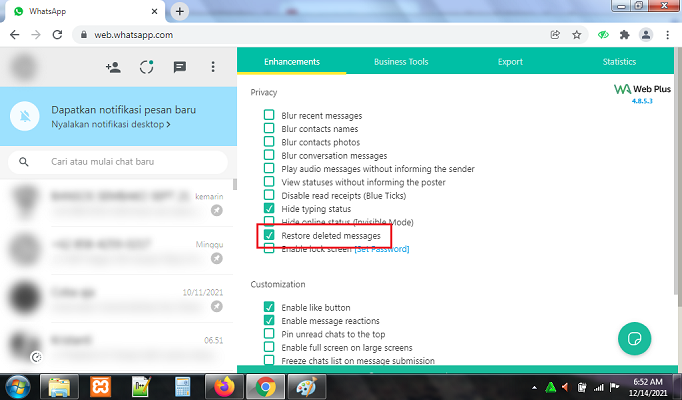Open the WhatsApp Status circle icon

(x=147, y=67)
